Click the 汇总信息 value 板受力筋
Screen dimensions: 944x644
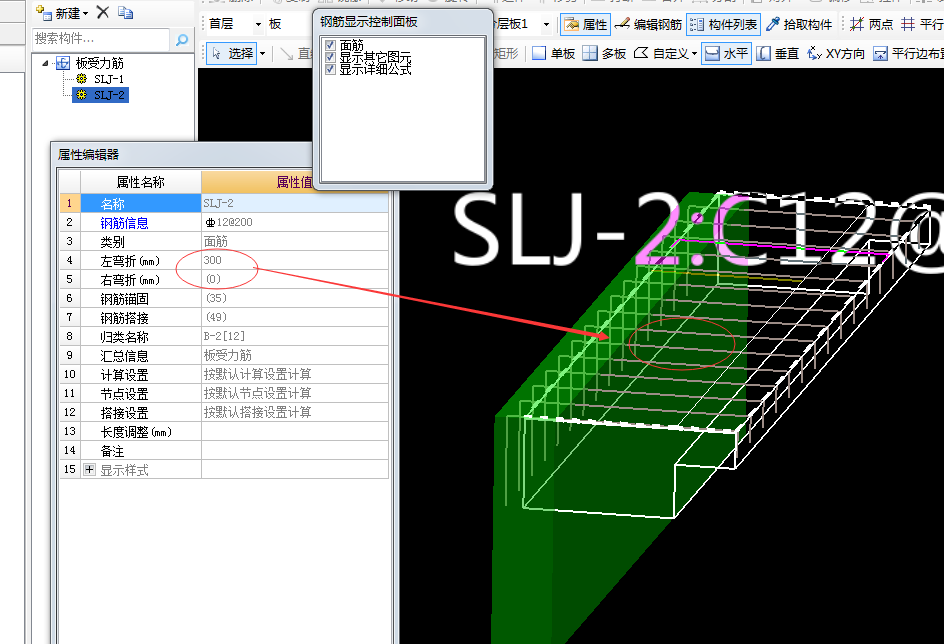tap(228, 355)
